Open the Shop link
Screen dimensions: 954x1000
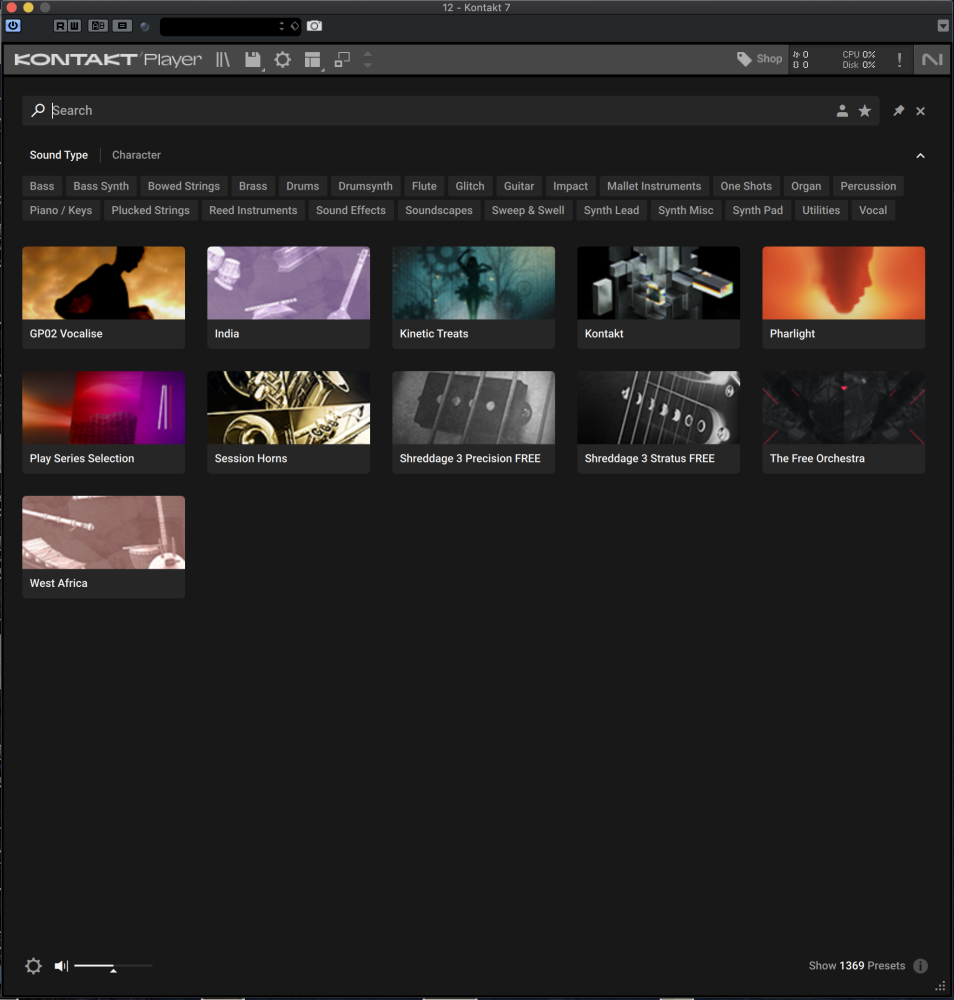[x=760, y=59]
